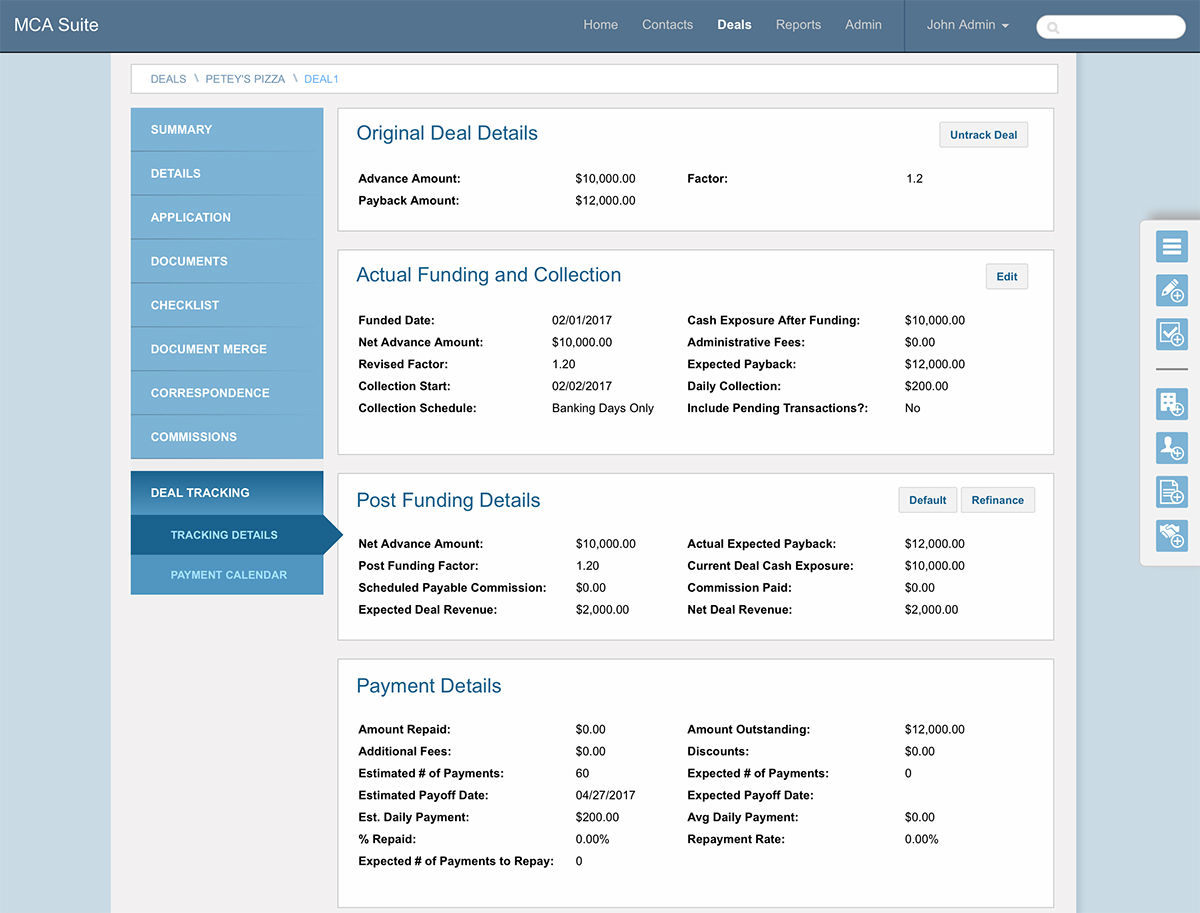Click the Actual Funding and Collection heading
Viewport: 1200px width, 913px height.
pos(489,276)
